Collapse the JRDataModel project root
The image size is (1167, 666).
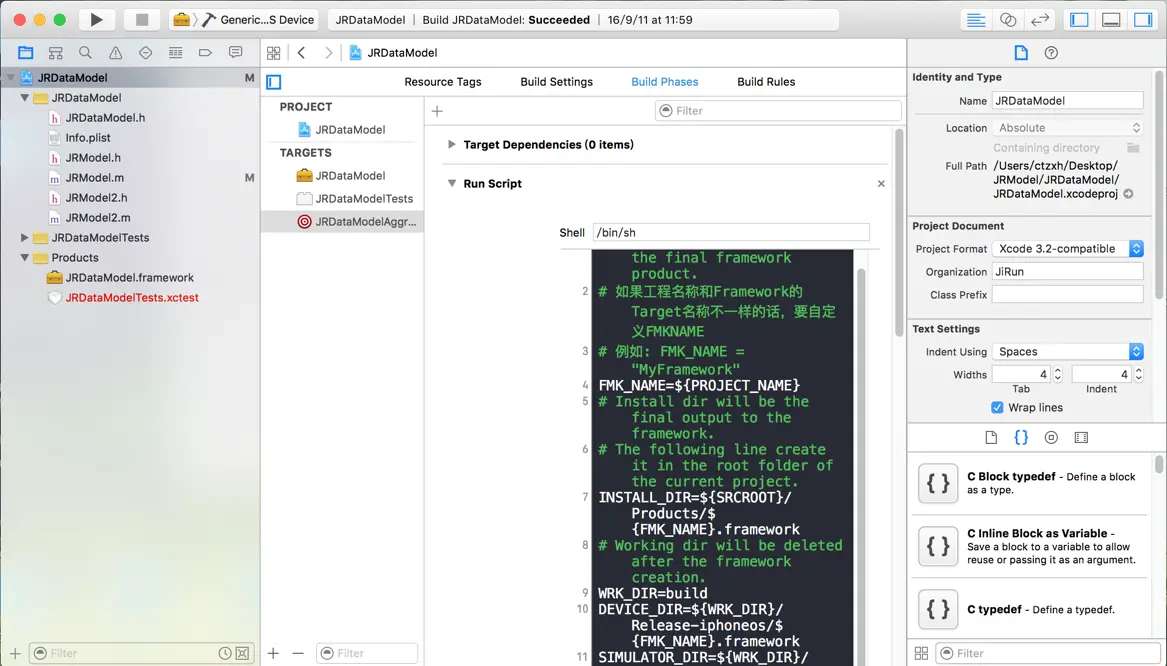pos(10,77)
